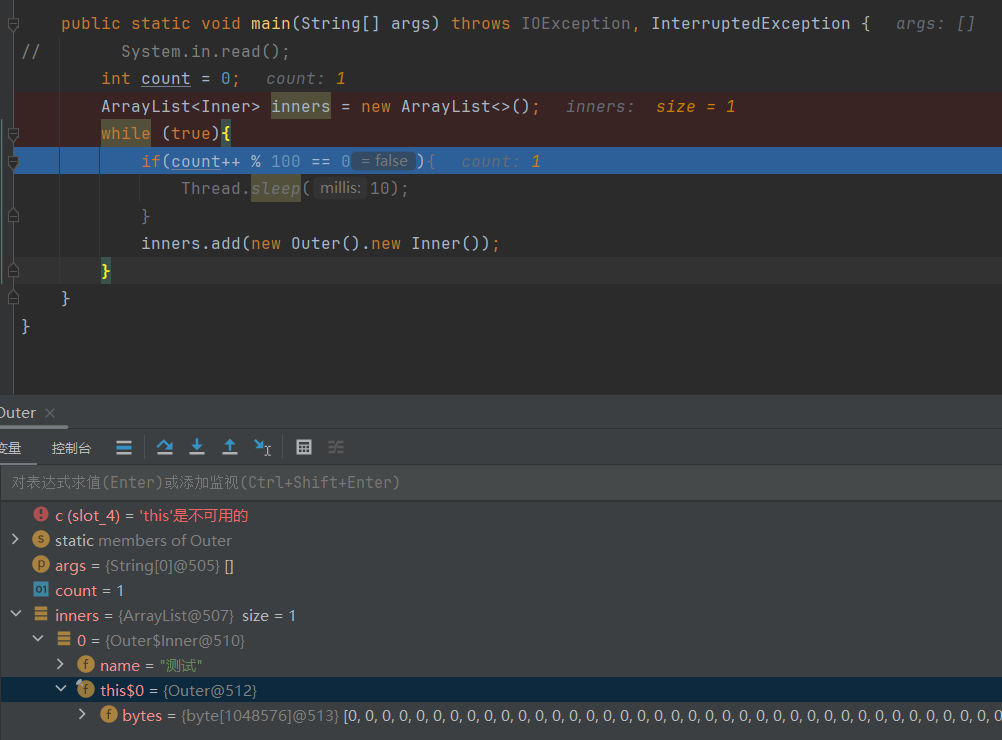
Task: Click the 'millis:' parameter hint
Action: click(341, 188)
